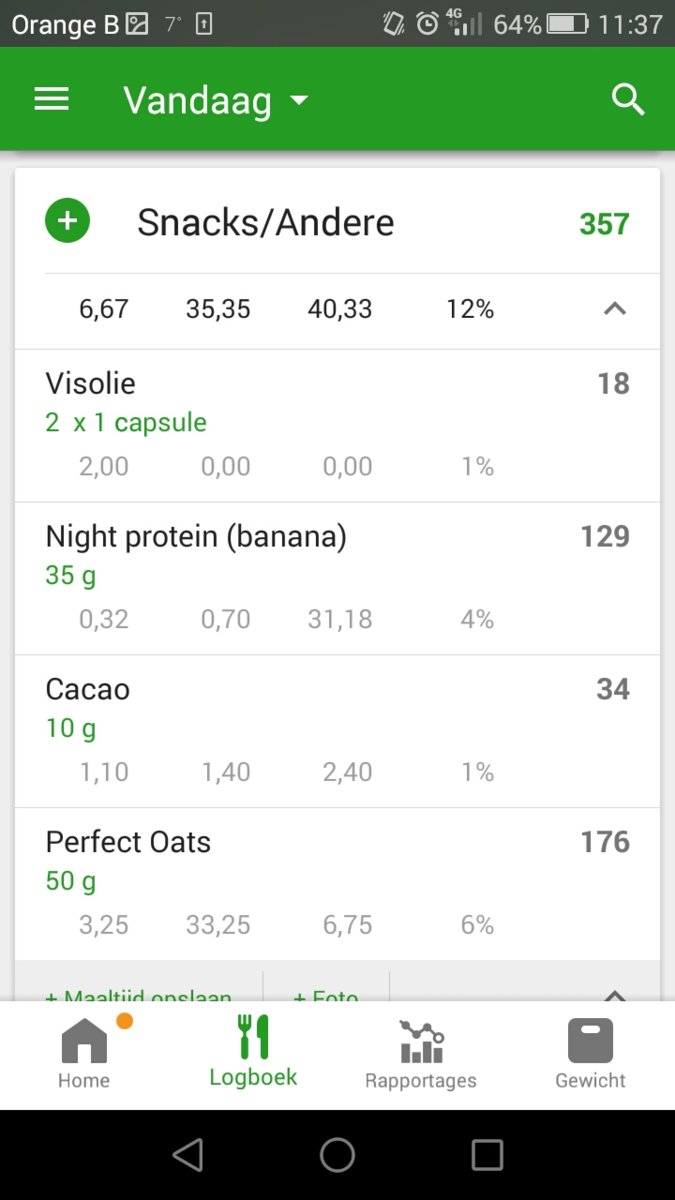Add item with green plus icon
675x1200 pixels.
tap(68, 222)
